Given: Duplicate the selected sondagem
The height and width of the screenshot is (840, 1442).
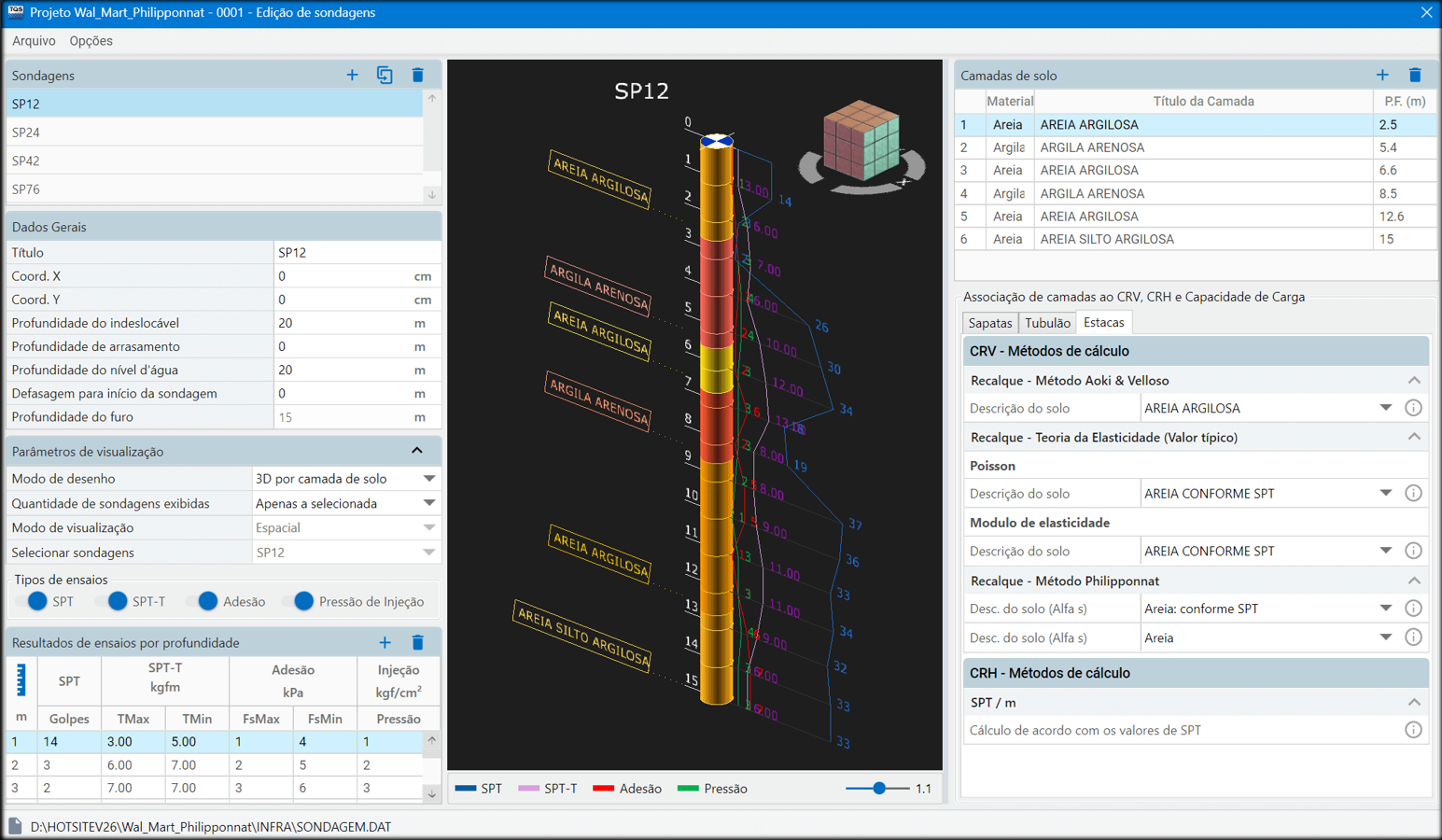Looking at the screenshot, I should tap(385, 75).
